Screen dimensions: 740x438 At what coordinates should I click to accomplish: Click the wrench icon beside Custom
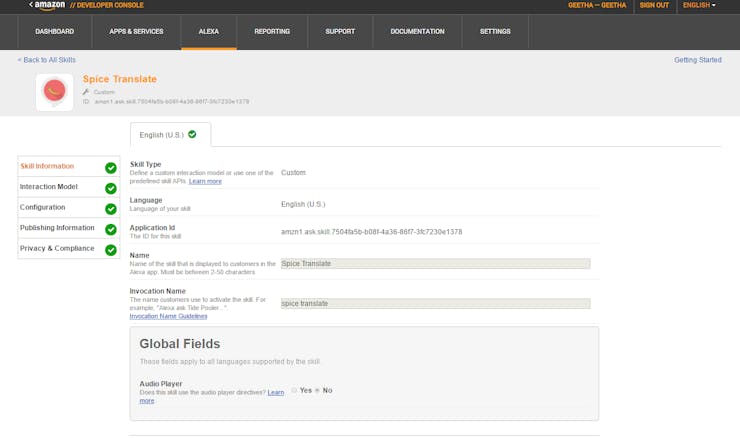click(x=86, y=92)
